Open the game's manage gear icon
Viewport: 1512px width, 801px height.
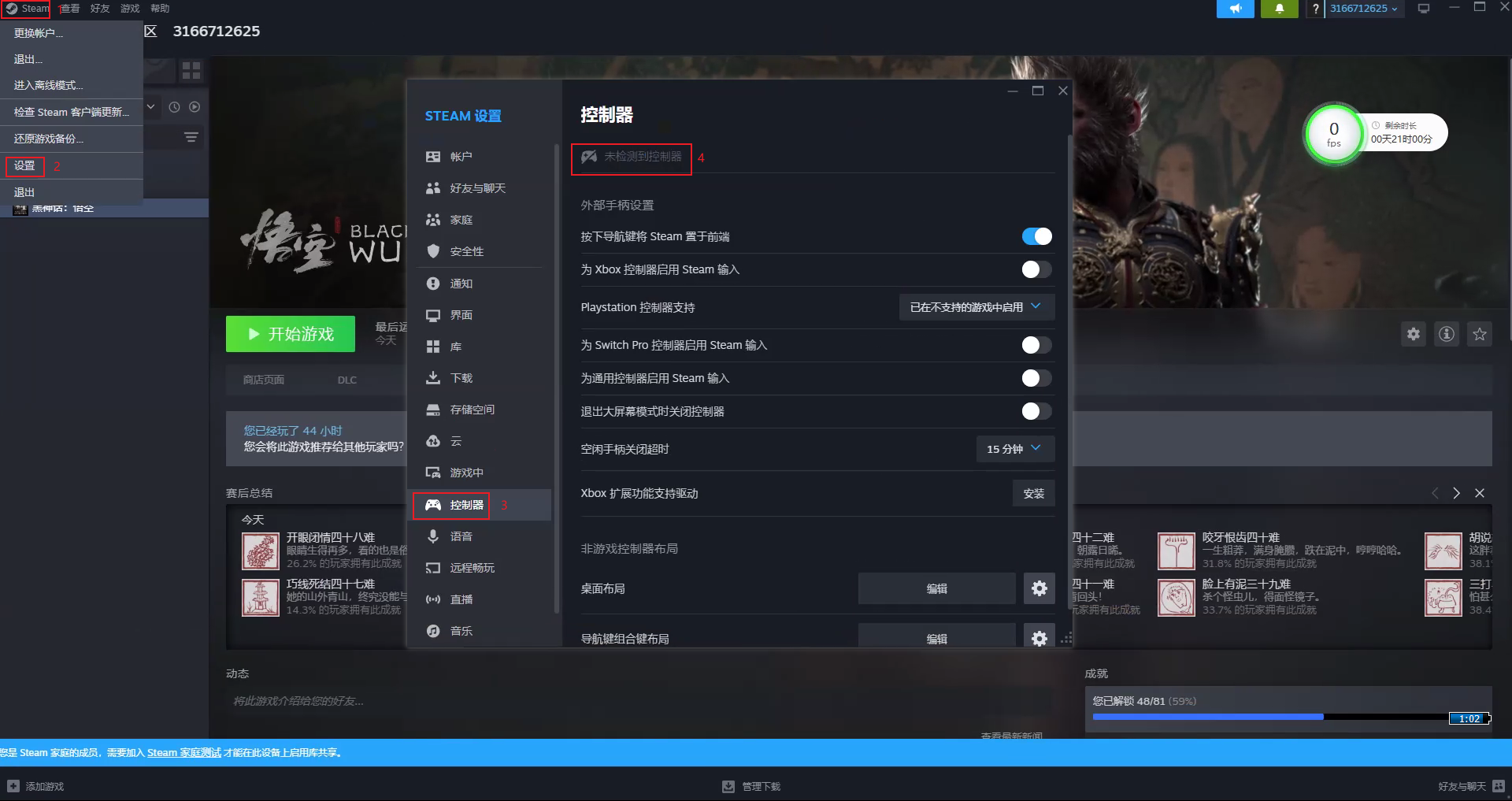(1414, 334)
